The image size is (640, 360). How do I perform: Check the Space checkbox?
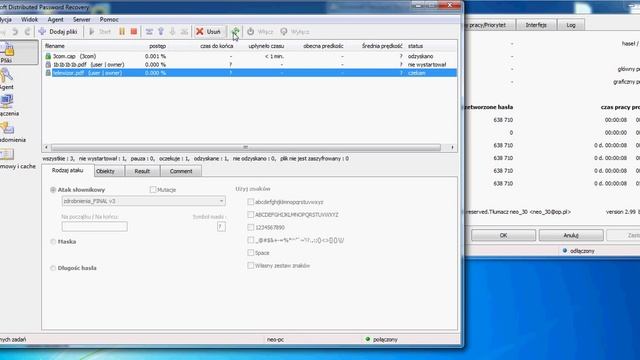251,253
